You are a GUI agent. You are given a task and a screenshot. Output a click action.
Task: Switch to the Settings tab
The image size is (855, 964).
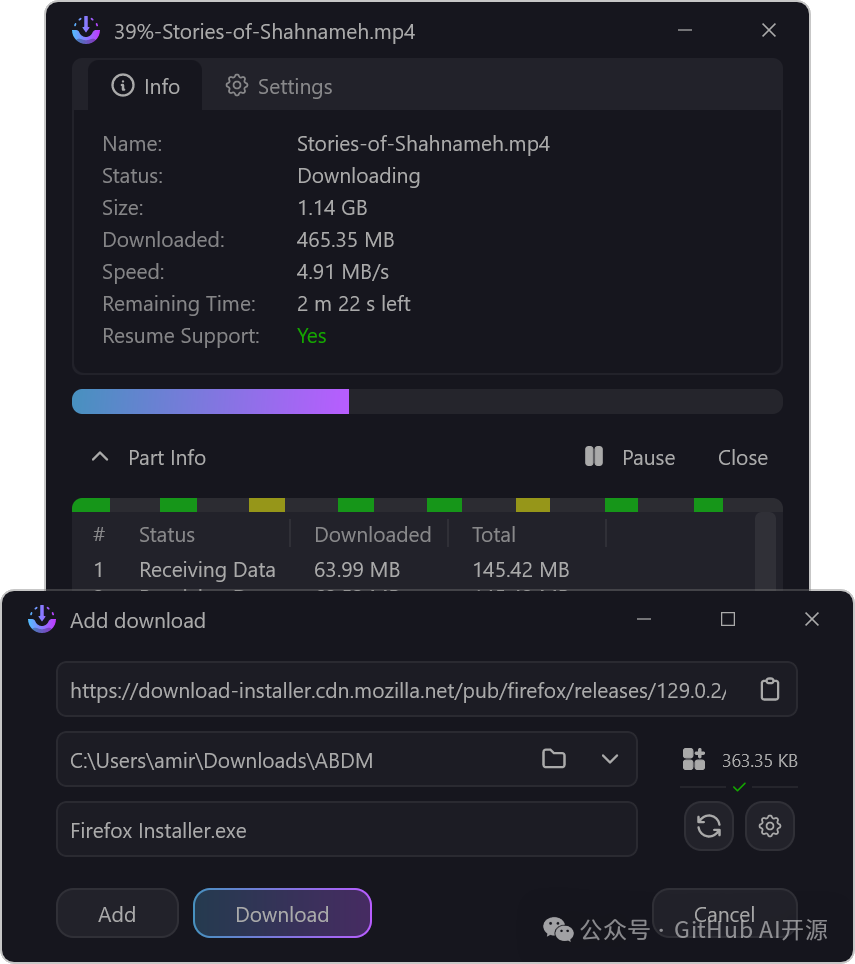coord(279,86)
